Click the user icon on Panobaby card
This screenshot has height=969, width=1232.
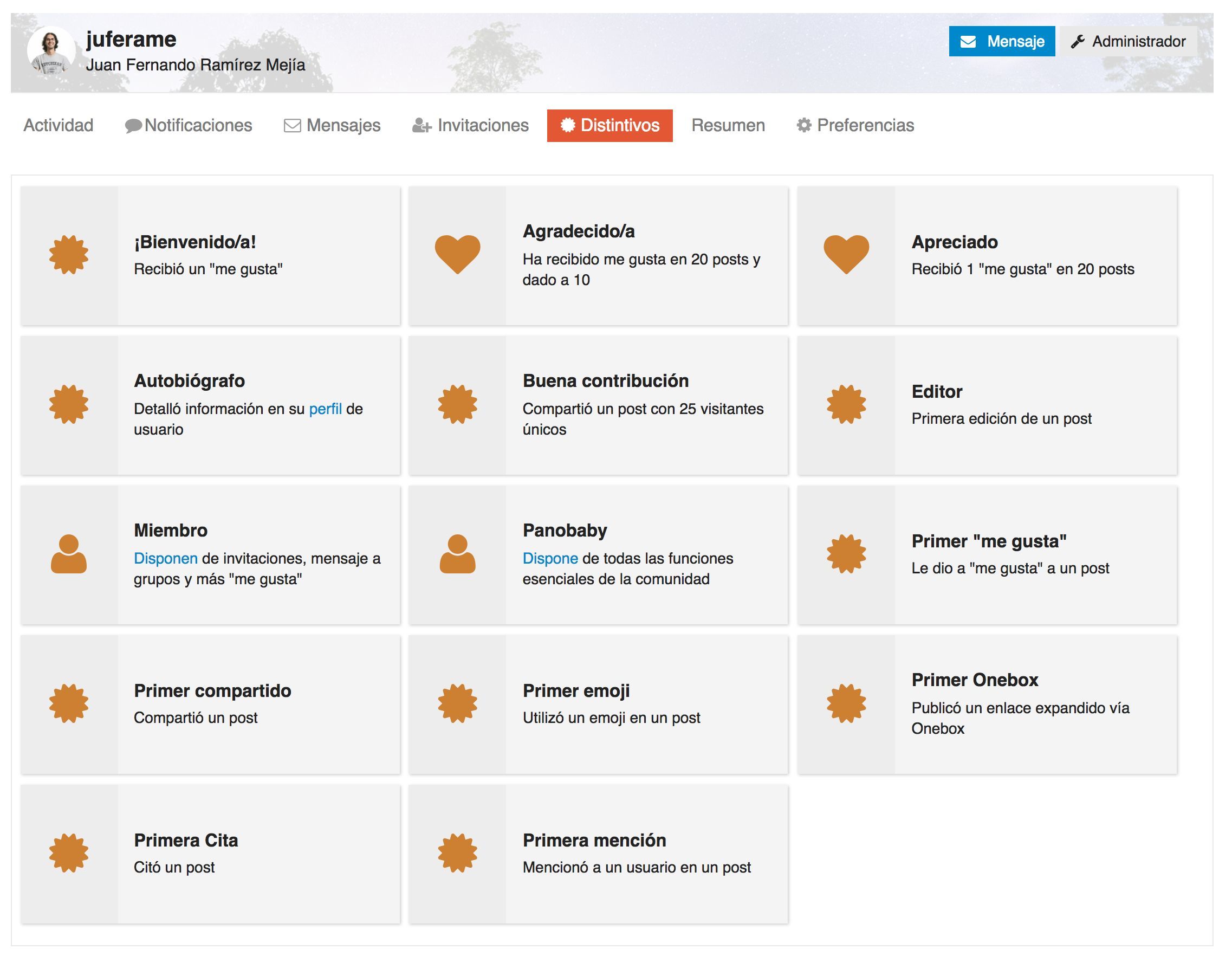tap(457, 554)
